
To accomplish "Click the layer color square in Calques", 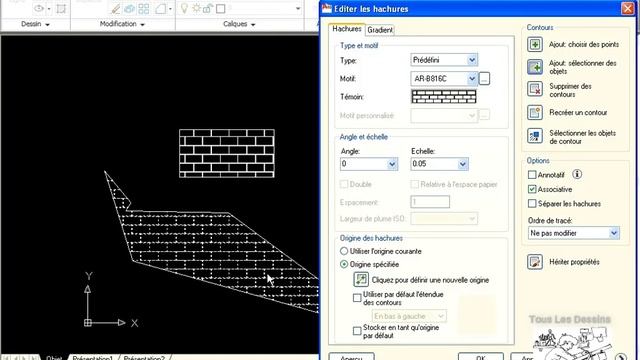I will coord(220,9).
